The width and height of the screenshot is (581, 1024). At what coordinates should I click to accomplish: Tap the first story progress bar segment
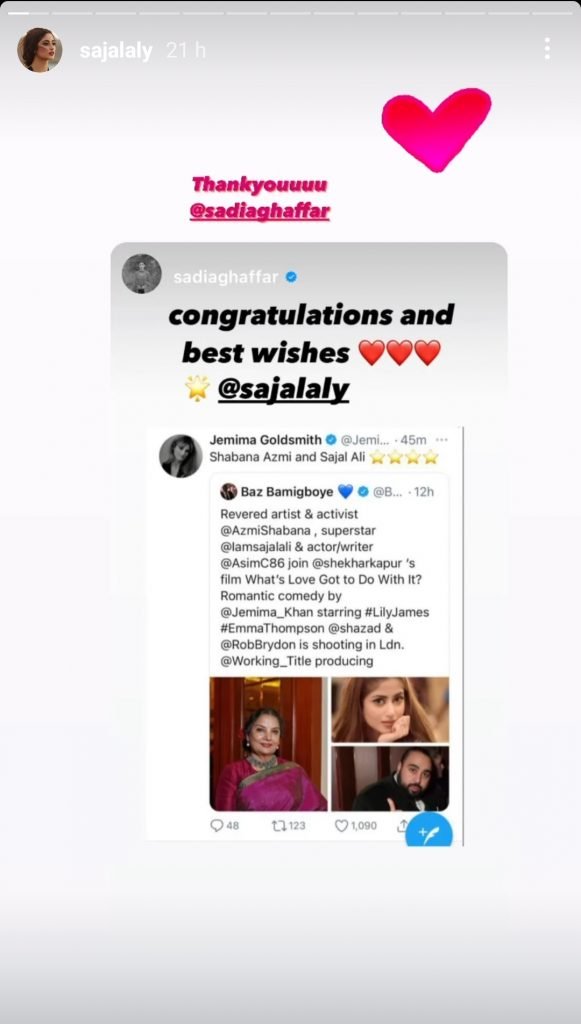pyautogui.click(x=27, y=13)
